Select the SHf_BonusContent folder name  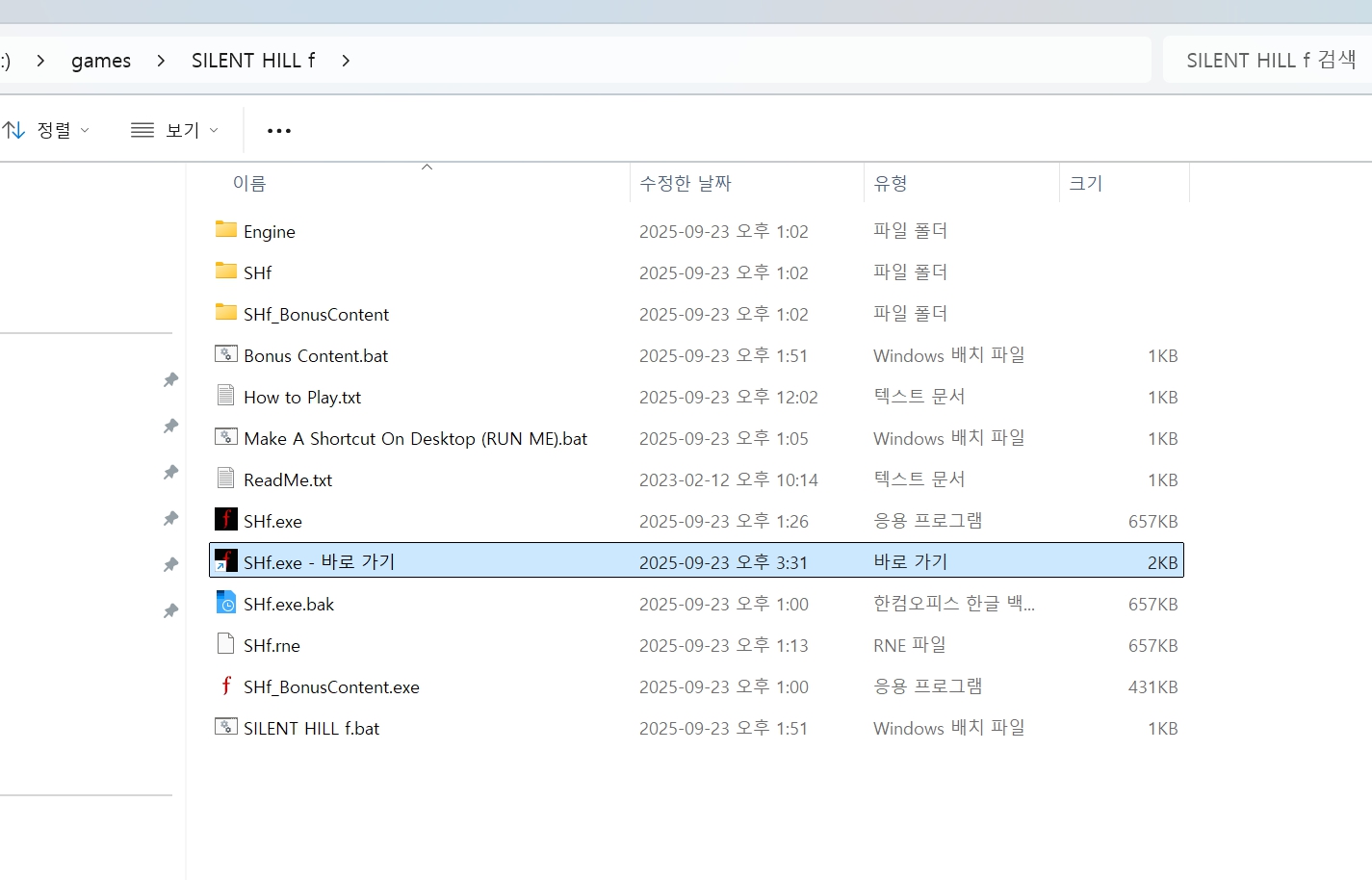pyautogui.click(x=316, y=315)
